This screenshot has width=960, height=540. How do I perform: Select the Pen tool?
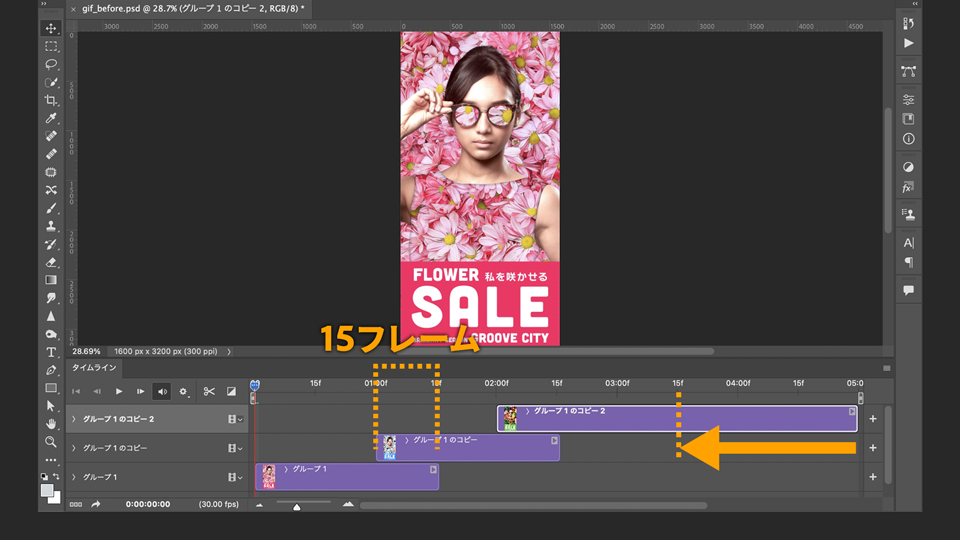tap(51, 370)
